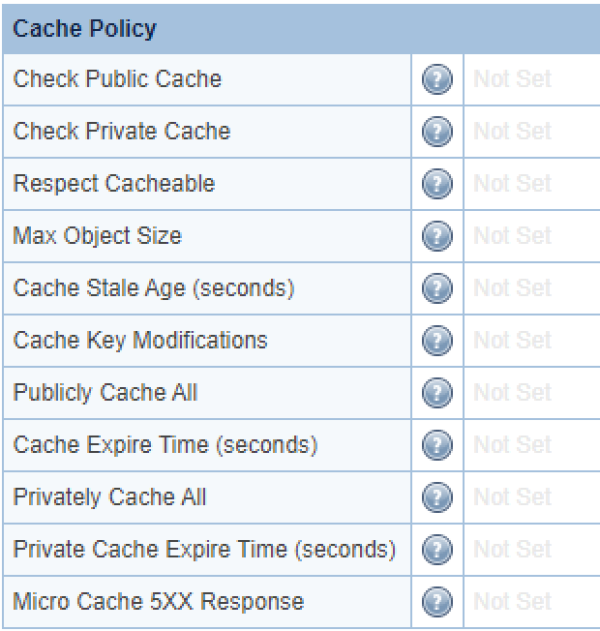600x631 pixels.
Task: Click Not Set for Privately Cache All
Action: (512, 497)
